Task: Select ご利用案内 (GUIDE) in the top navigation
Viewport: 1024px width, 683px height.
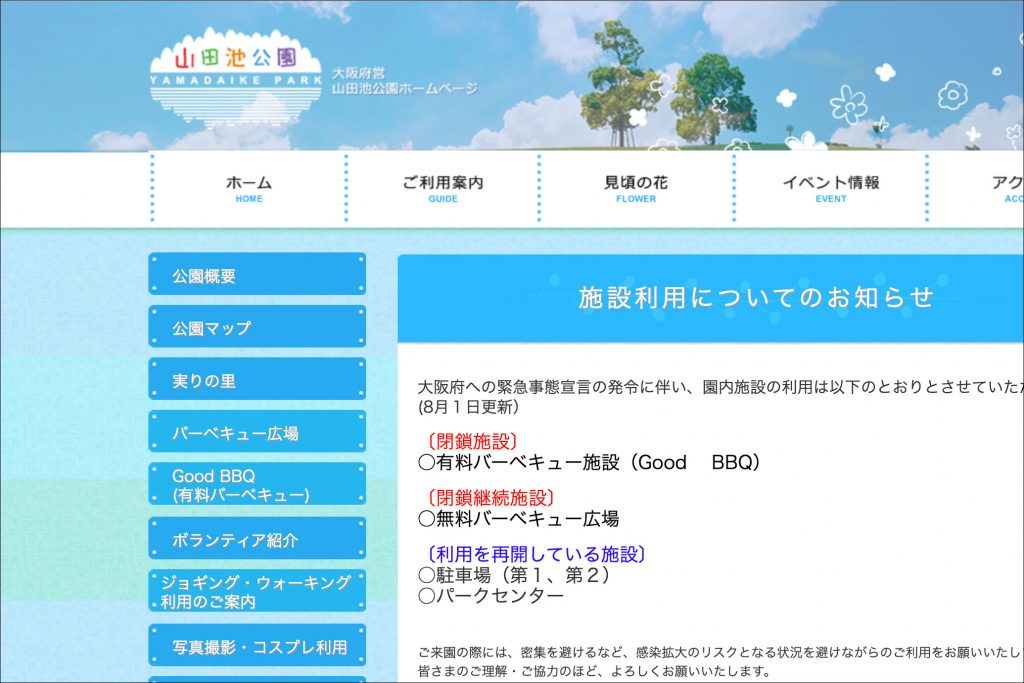Action: (x=443, y=188)
